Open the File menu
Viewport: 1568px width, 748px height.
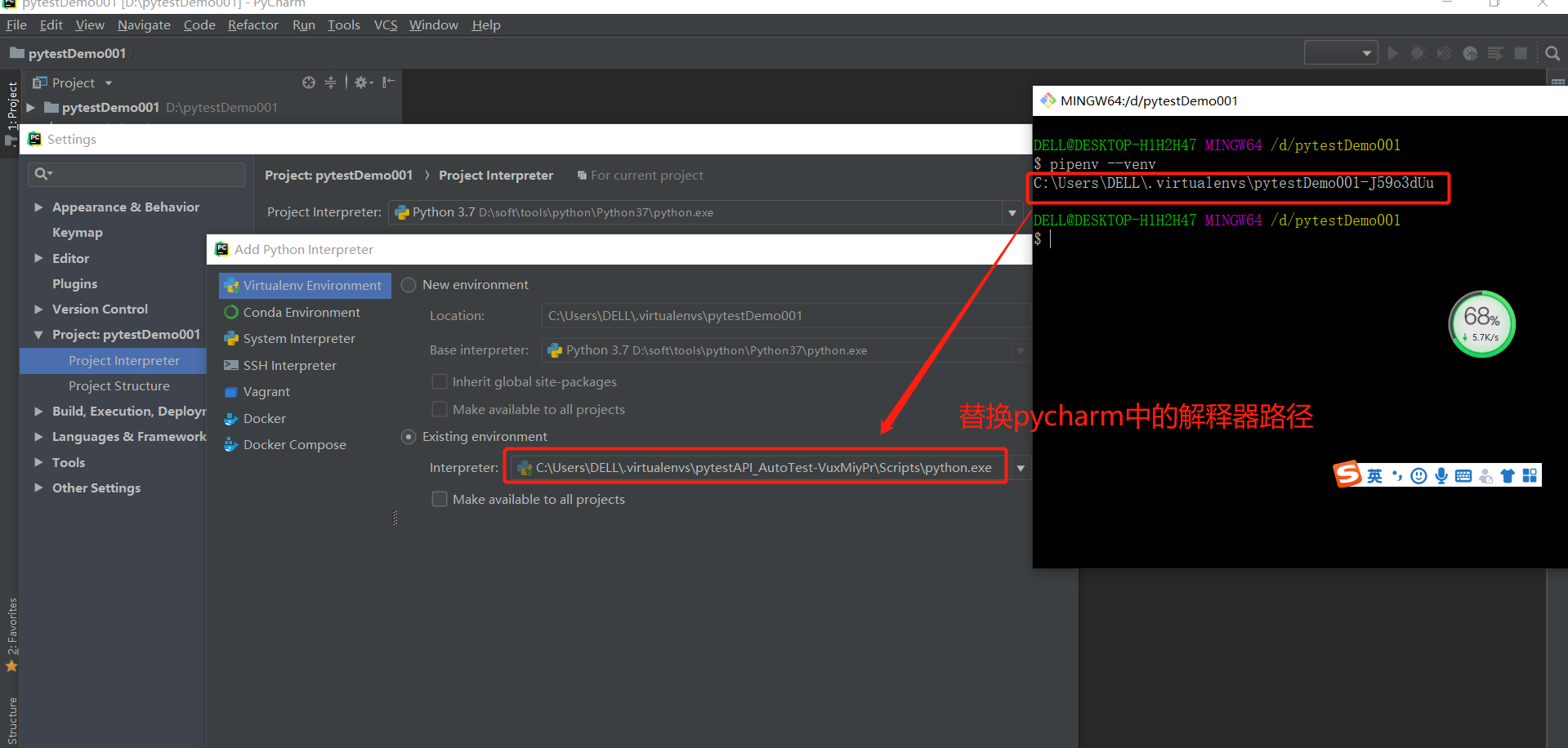[x=16, y=25]
